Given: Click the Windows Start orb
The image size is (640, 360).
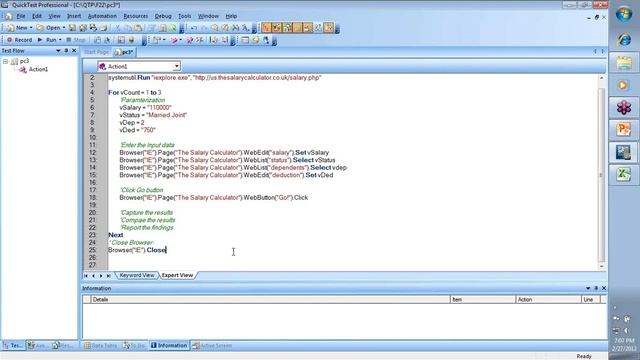Looking at the screenshot, I should coord(624,14).
